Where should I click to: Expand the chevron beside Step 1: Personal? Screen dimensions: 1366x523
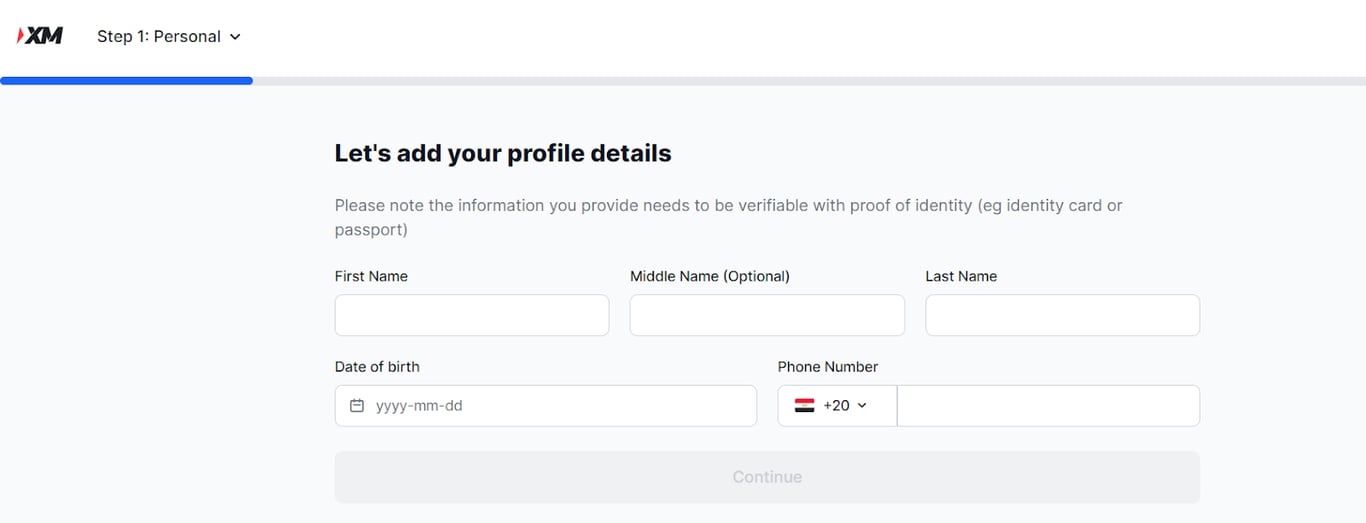[x=236, y=37]
